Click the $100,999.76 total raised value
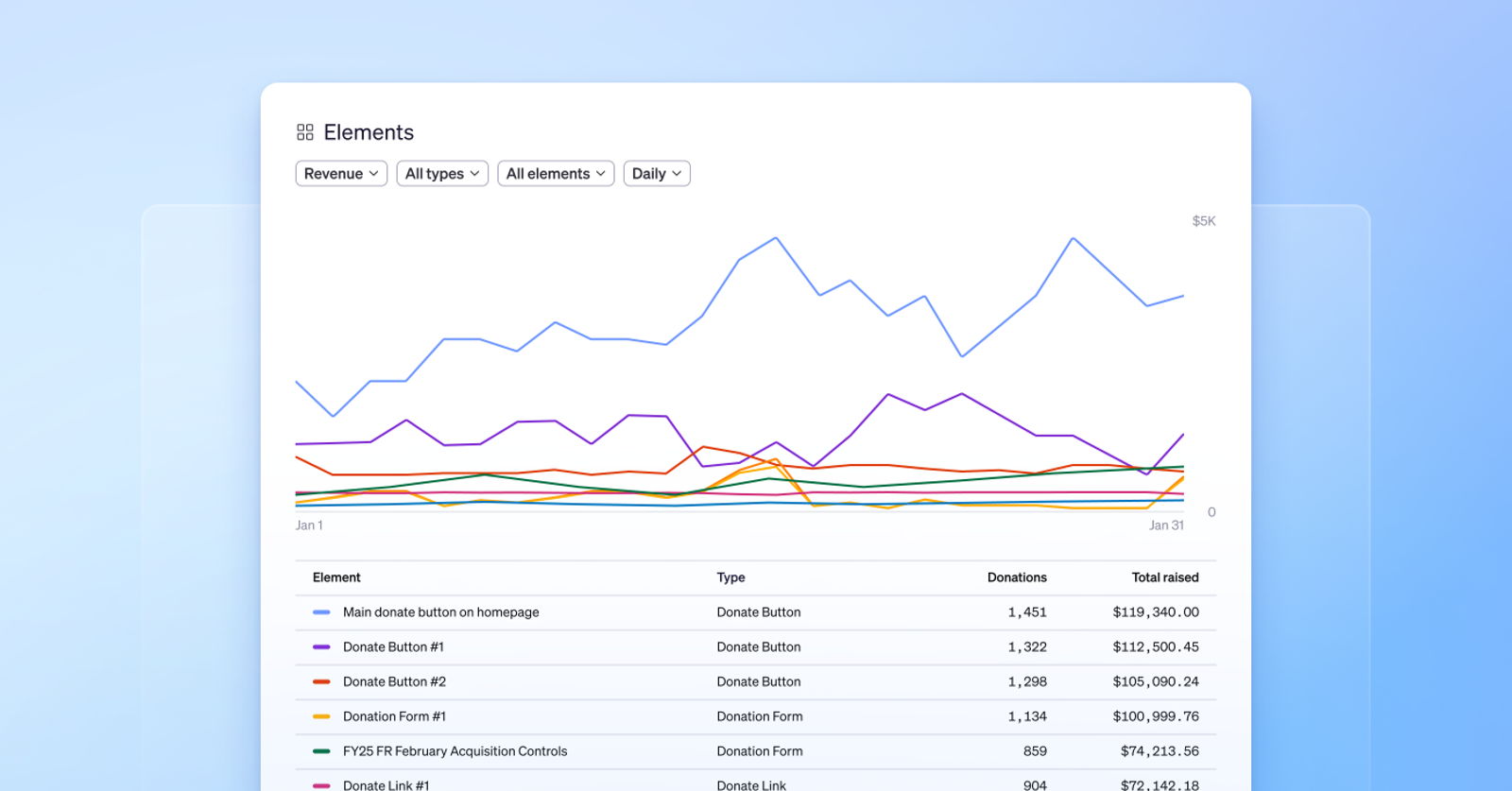1512x791 pixels. tap(1156, 716)
